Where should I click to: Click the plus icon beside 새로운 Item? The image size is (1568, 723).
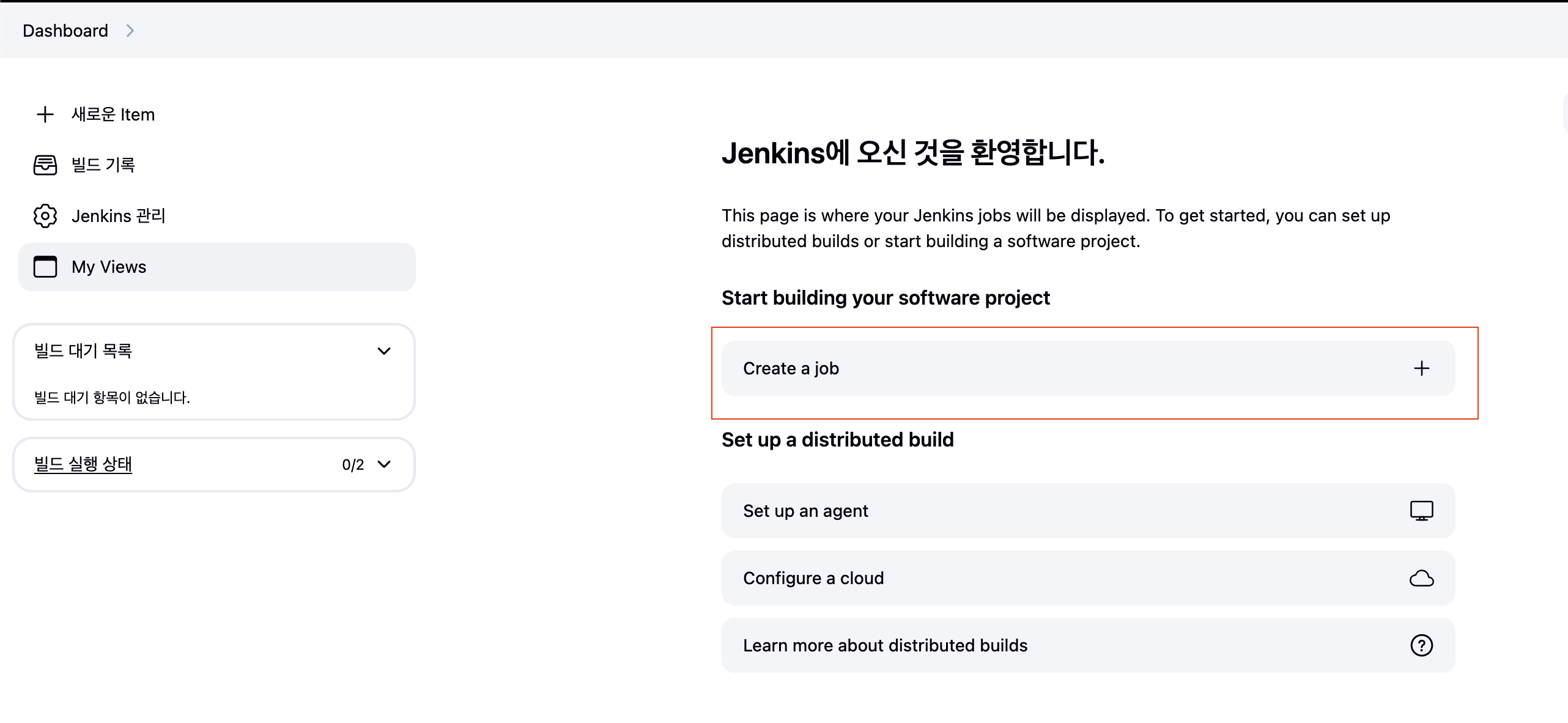[x=45, y=114]
